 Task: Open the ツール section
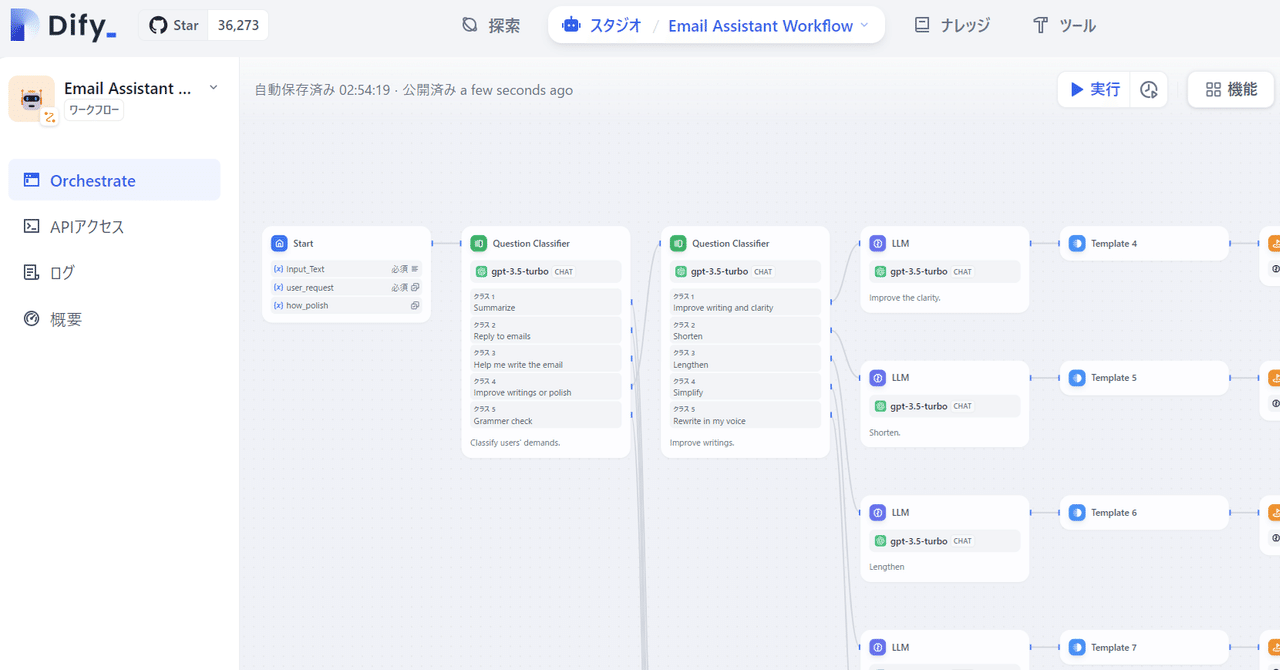point(1063,25)
